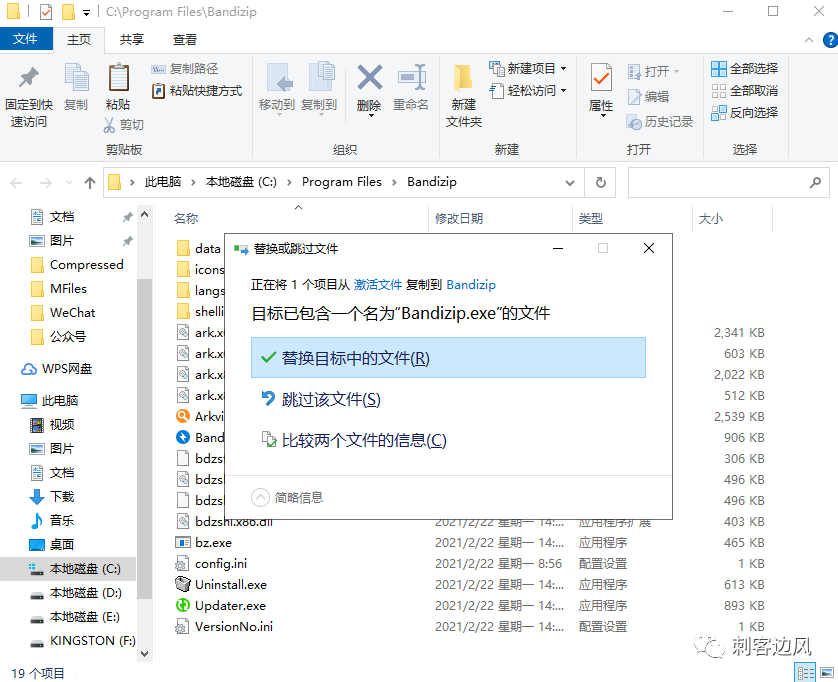The image size is (838, 682).
Task: Select VersionNo.ini file
Action: 224,626
